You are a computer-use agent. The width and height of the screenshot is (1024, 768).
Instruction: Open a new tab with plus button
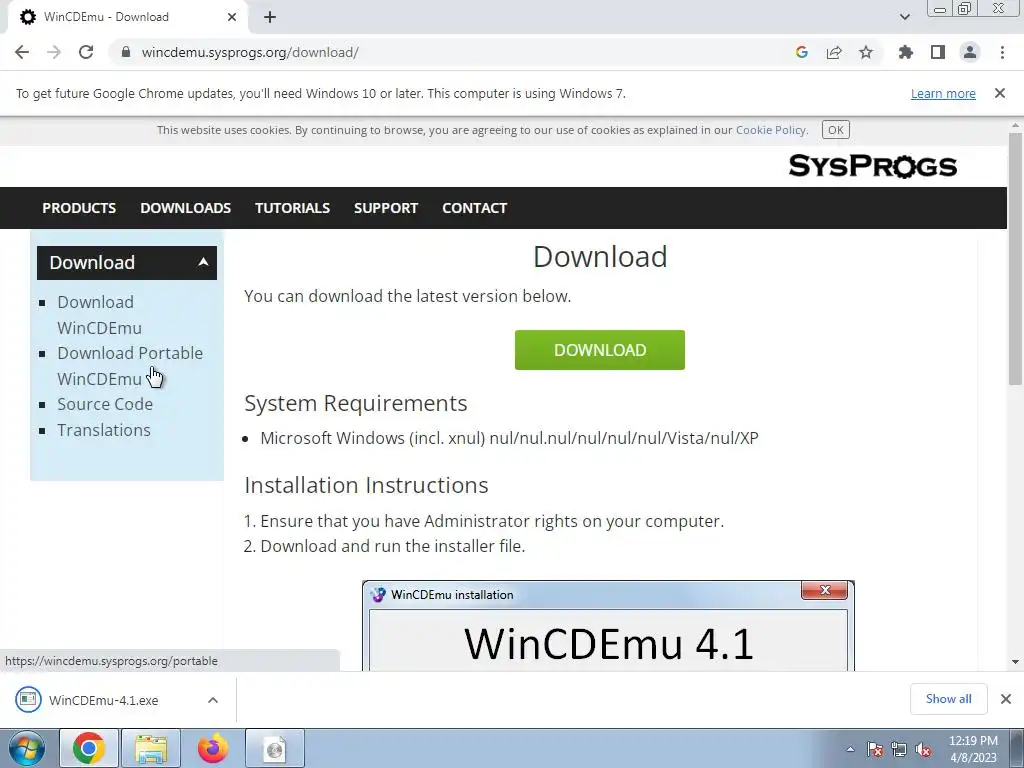coord(270,17)
